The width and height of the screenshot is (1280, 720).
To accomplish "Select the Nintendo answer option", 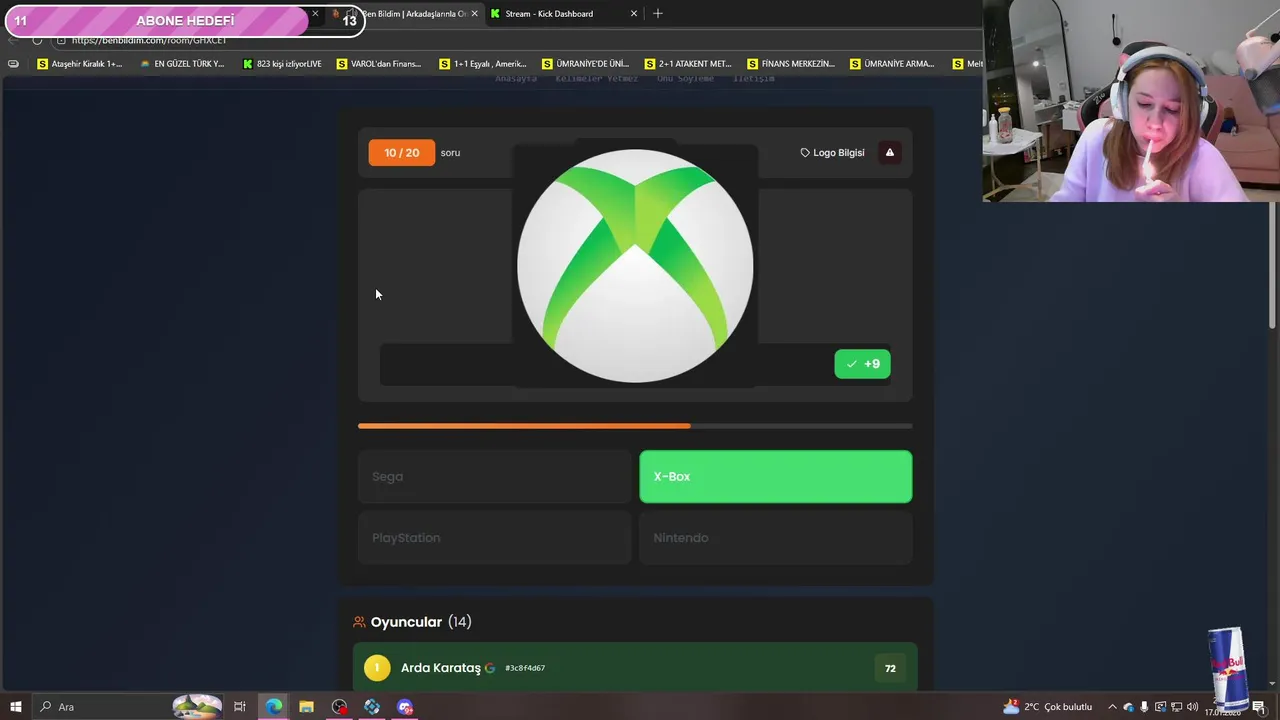I will tap(776, 538).
